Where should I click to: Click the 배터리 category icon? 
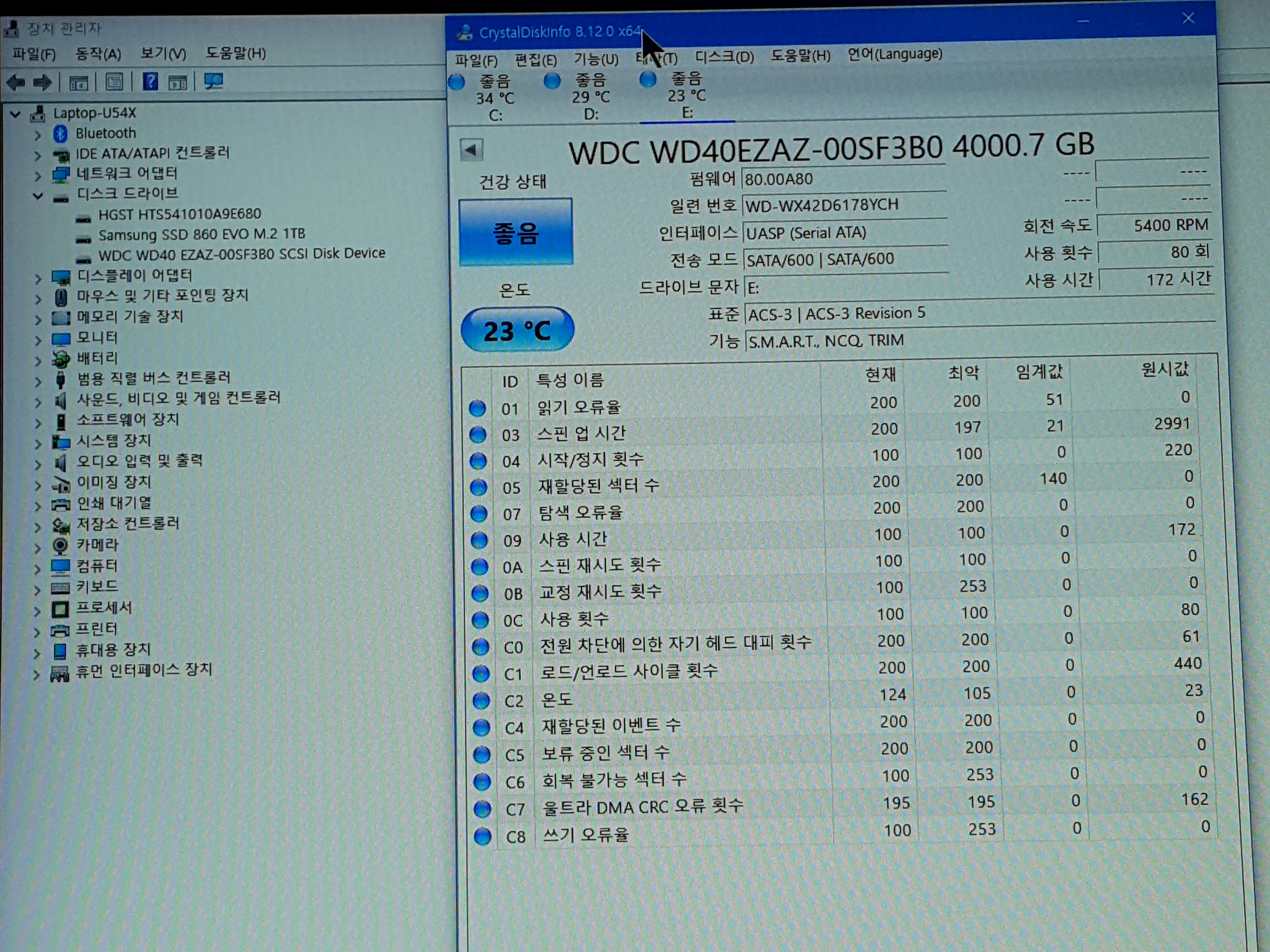60,359
